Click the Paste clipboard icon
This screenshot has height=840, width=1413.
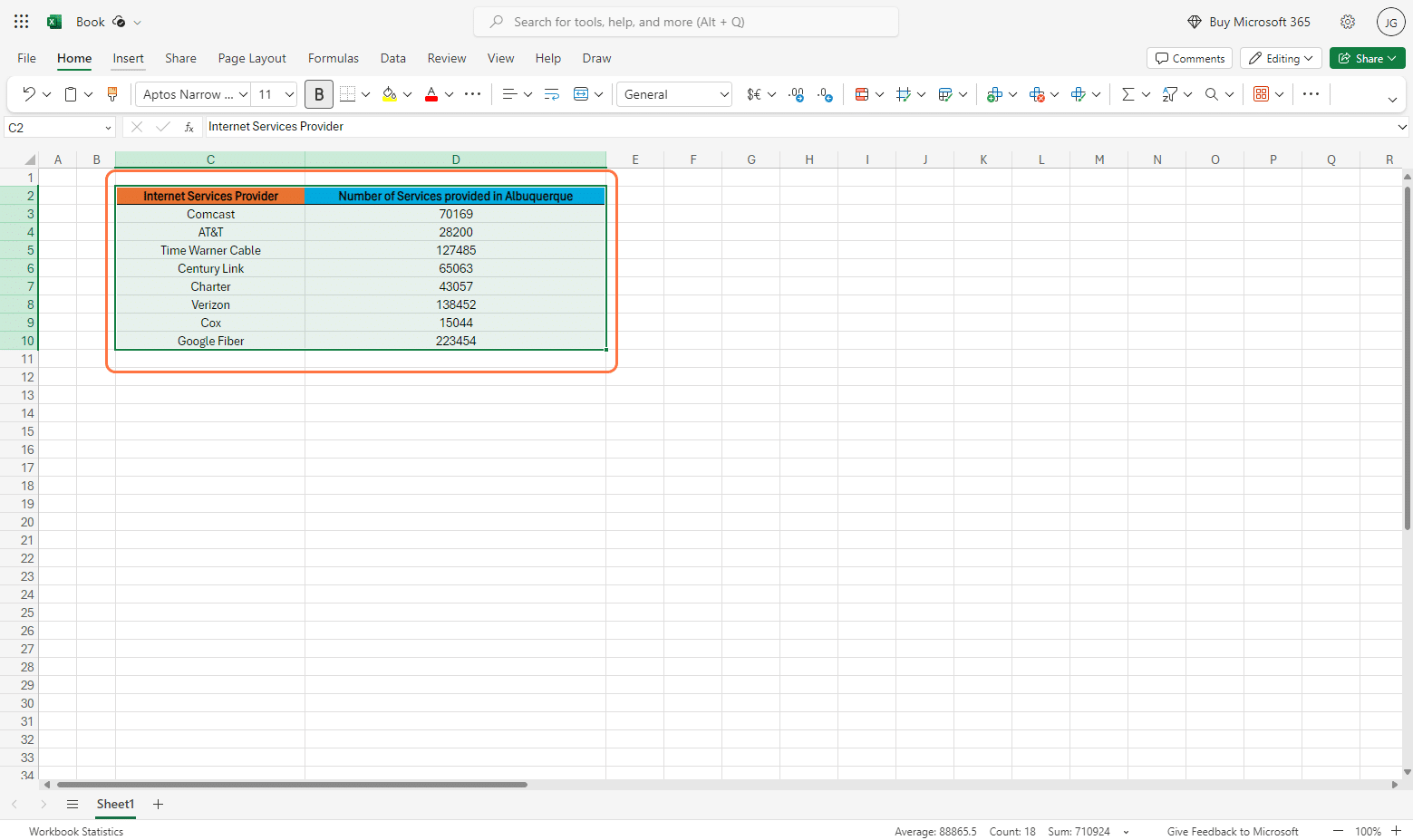click(71, 94)
